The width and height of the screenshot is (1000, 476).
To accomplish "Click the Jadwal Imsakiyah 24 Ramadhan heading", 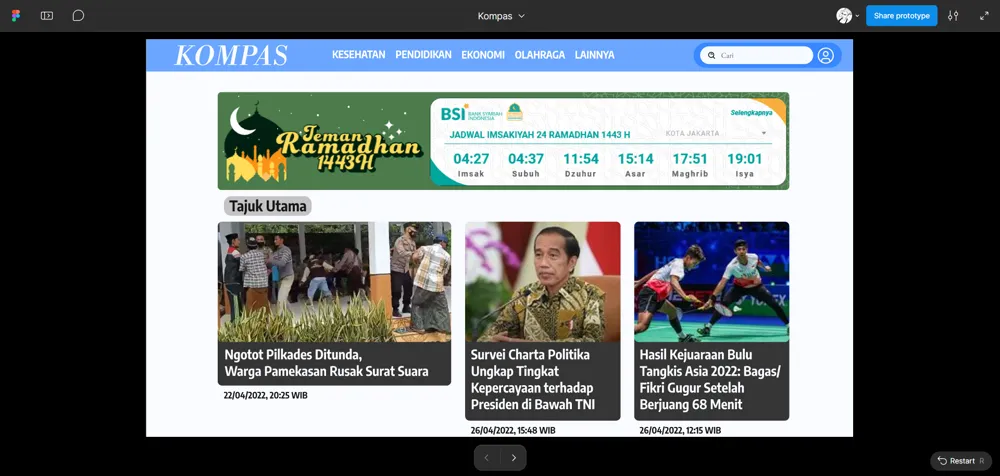I will click(540, 135).
